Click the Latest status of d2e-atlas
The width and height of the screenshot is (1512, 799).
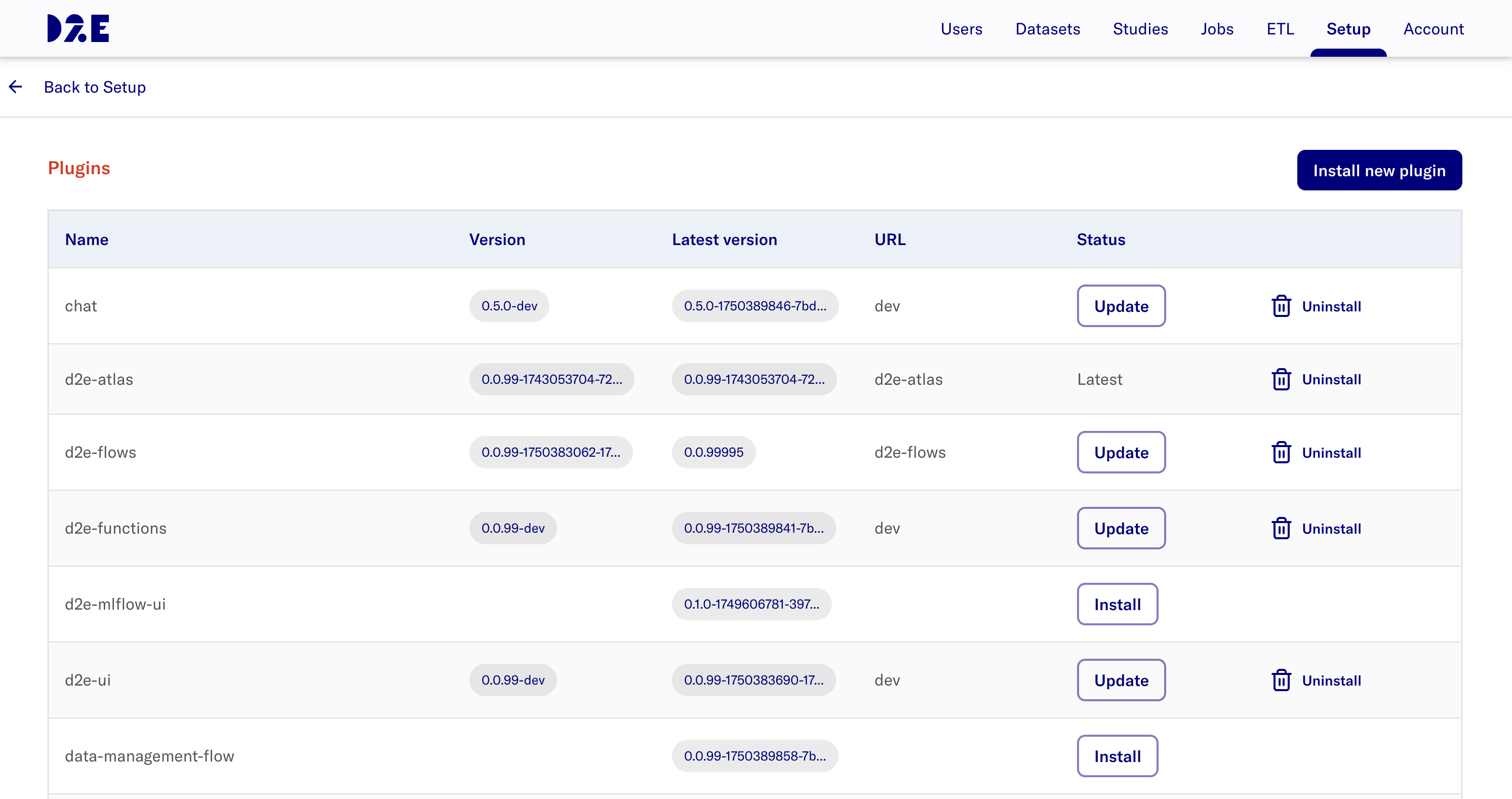coord(1099,379)
